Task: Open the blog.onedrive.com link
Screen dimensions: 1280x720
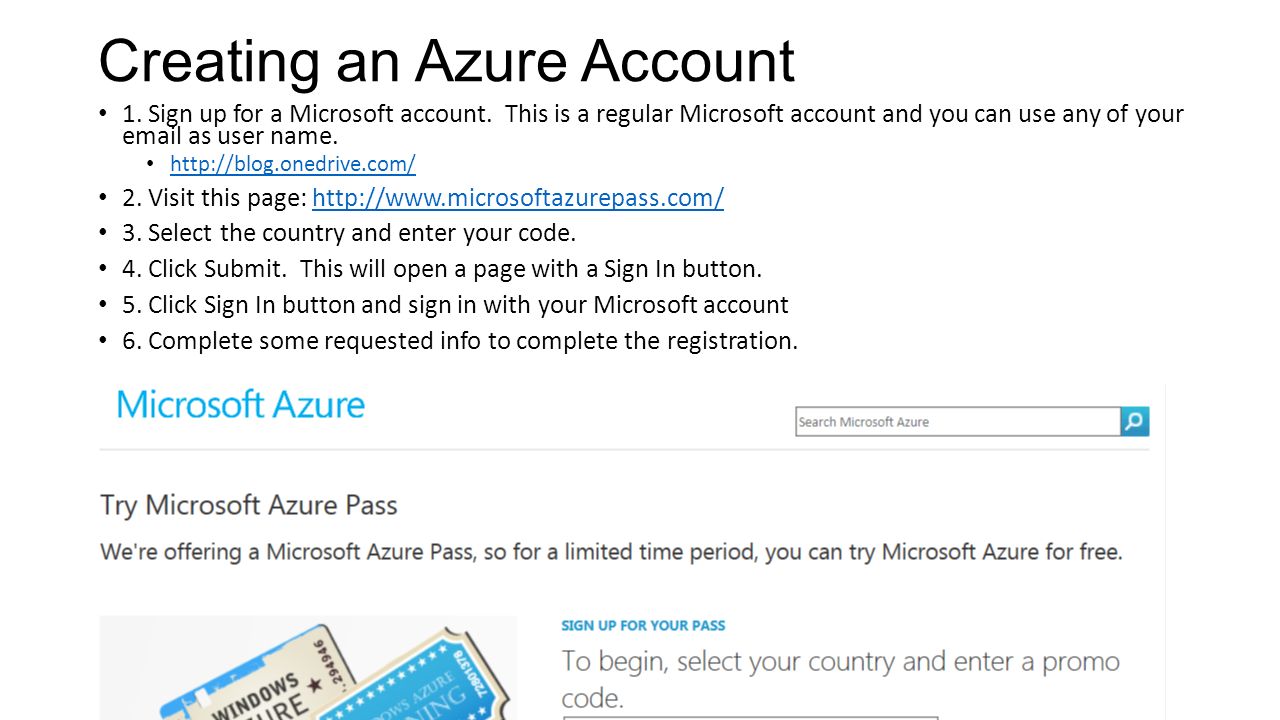Action: coord(293,164)
